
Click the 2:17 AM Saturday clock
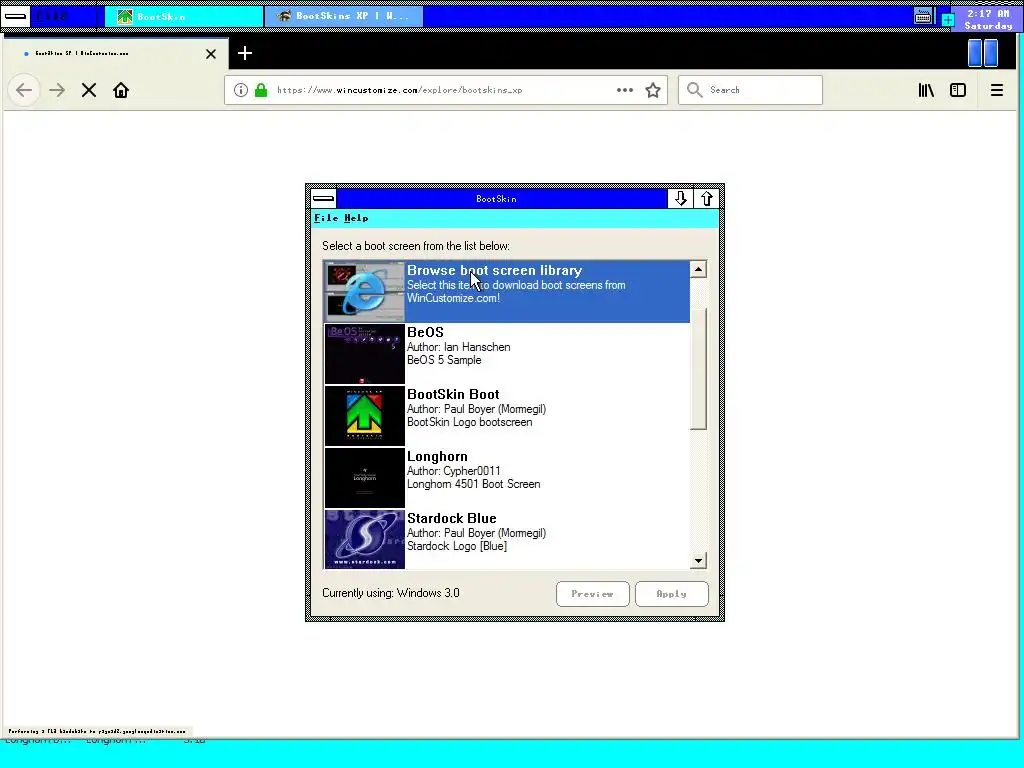[987, 19]
